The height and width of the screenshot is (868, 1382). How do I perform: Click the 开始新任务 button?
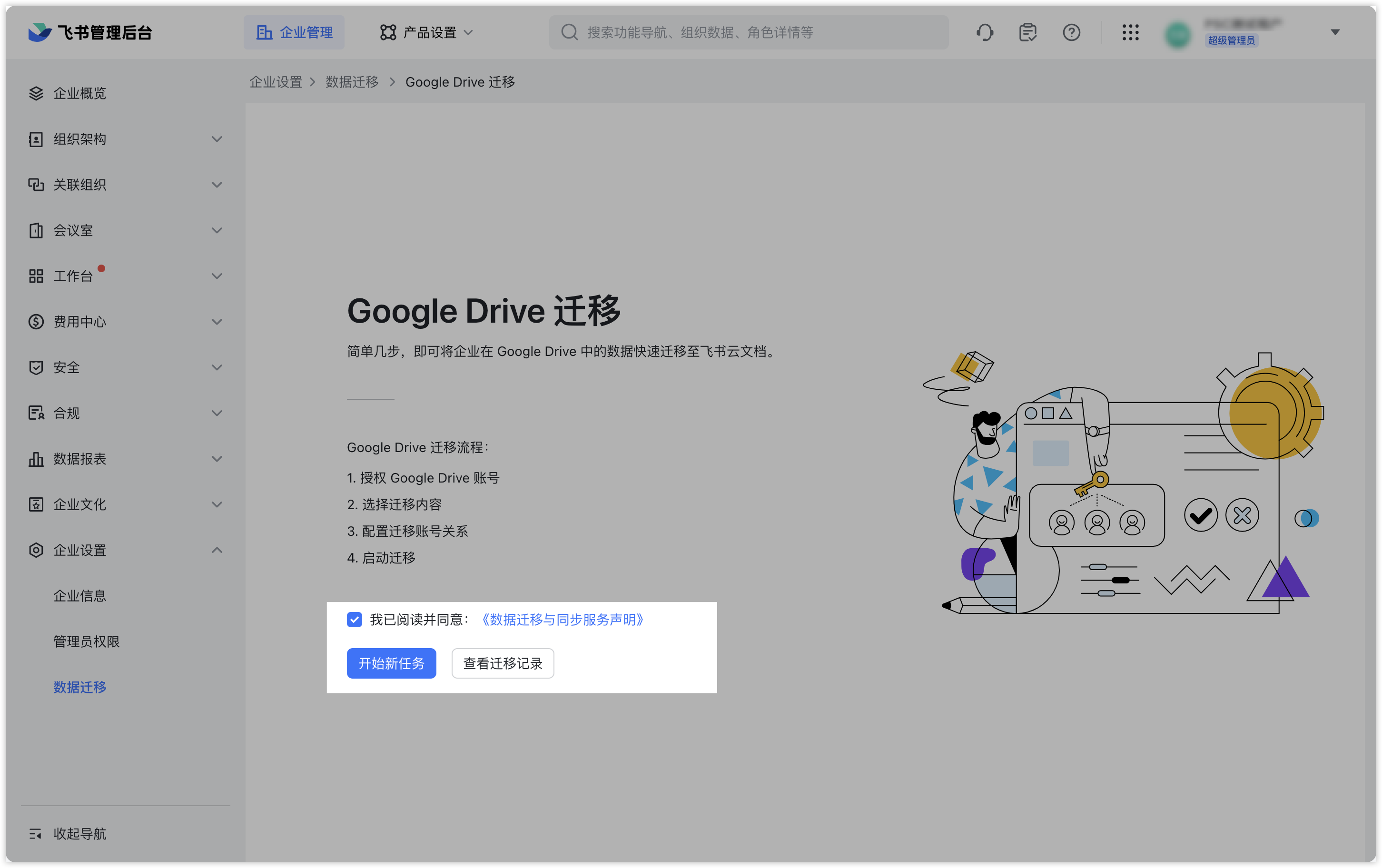(391, 663)
